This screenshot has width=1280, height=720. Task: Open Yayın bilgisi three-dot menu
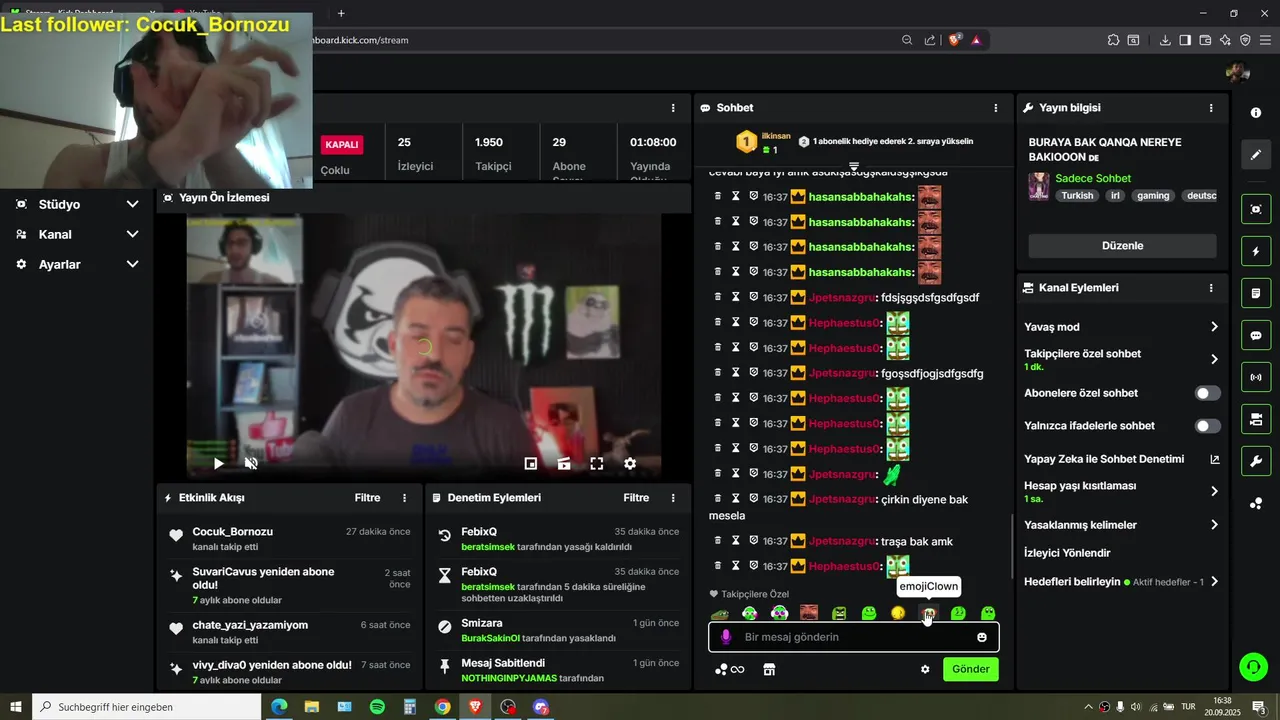[1211, 108]
